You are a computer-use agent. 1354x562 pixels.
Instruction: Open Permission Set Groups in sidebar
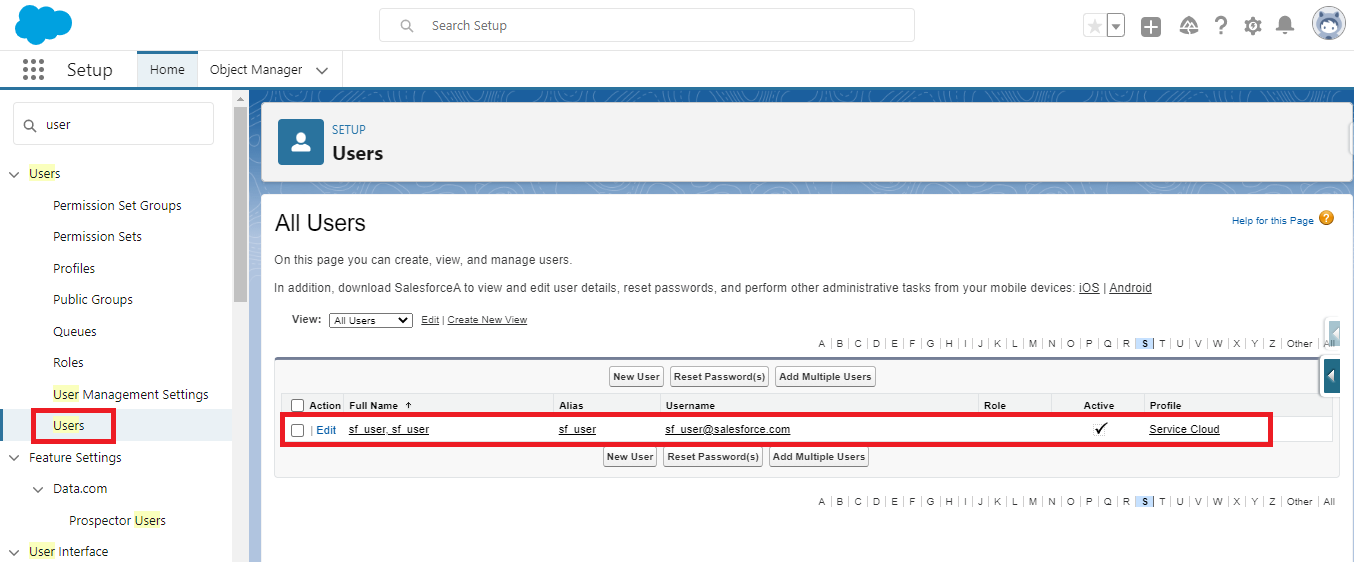coord(117,205)
